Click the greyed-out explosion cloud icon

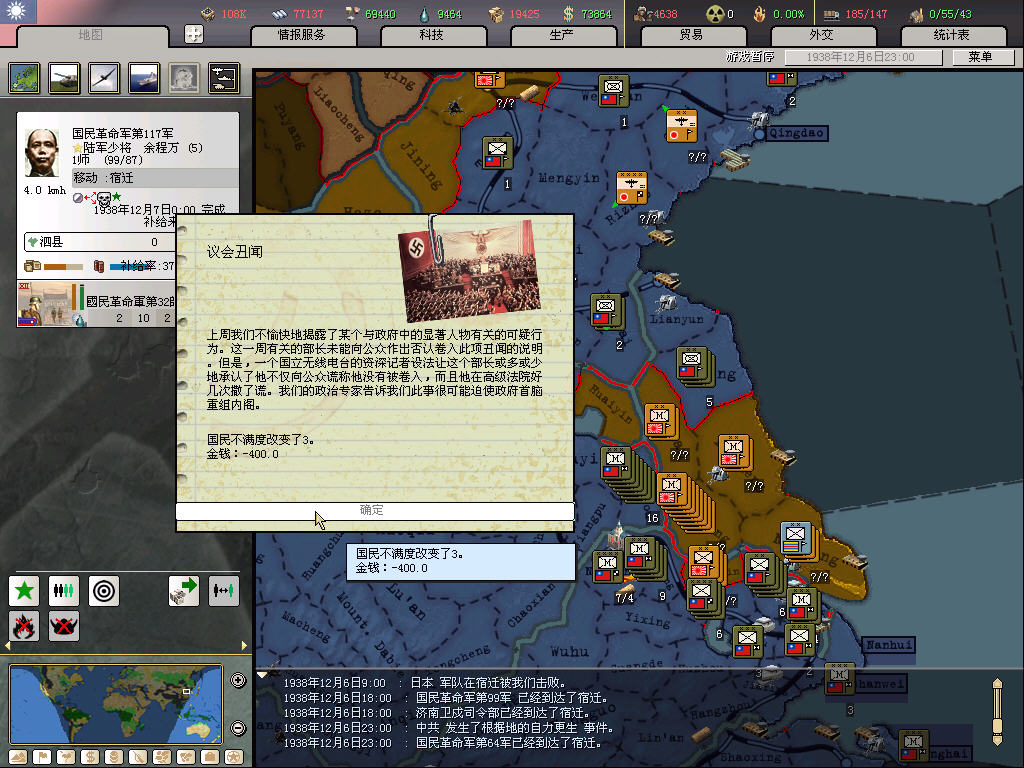point(184,78)
